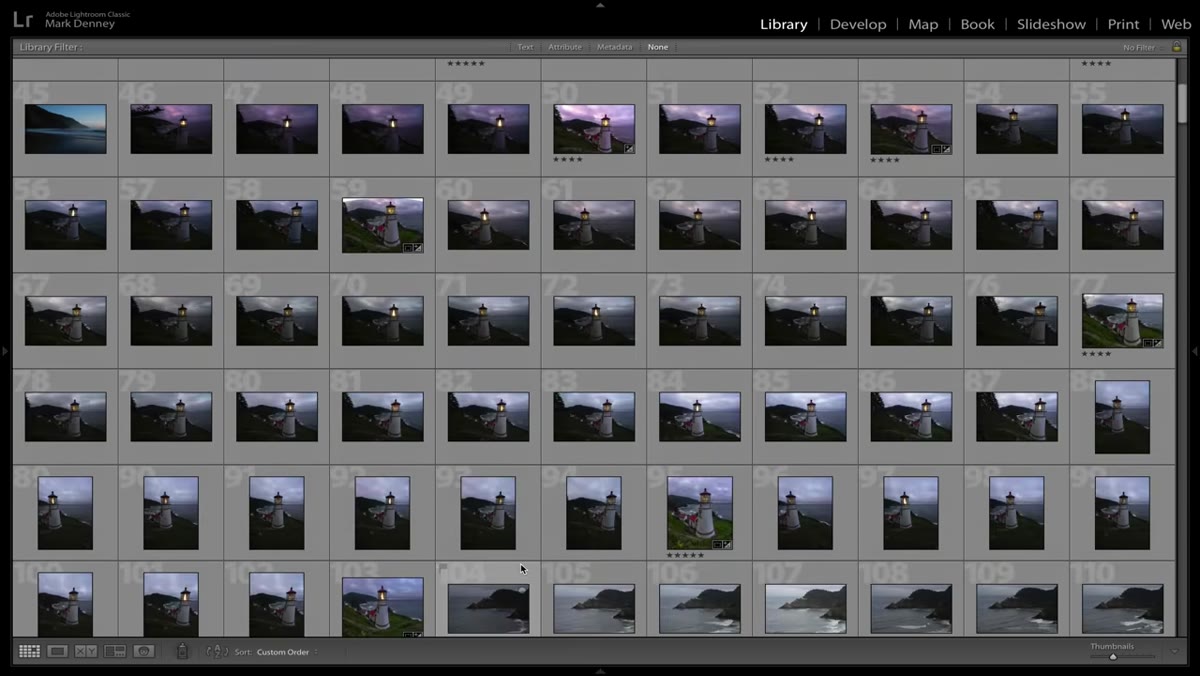Click star rating under thumbnail 77

1096,353
